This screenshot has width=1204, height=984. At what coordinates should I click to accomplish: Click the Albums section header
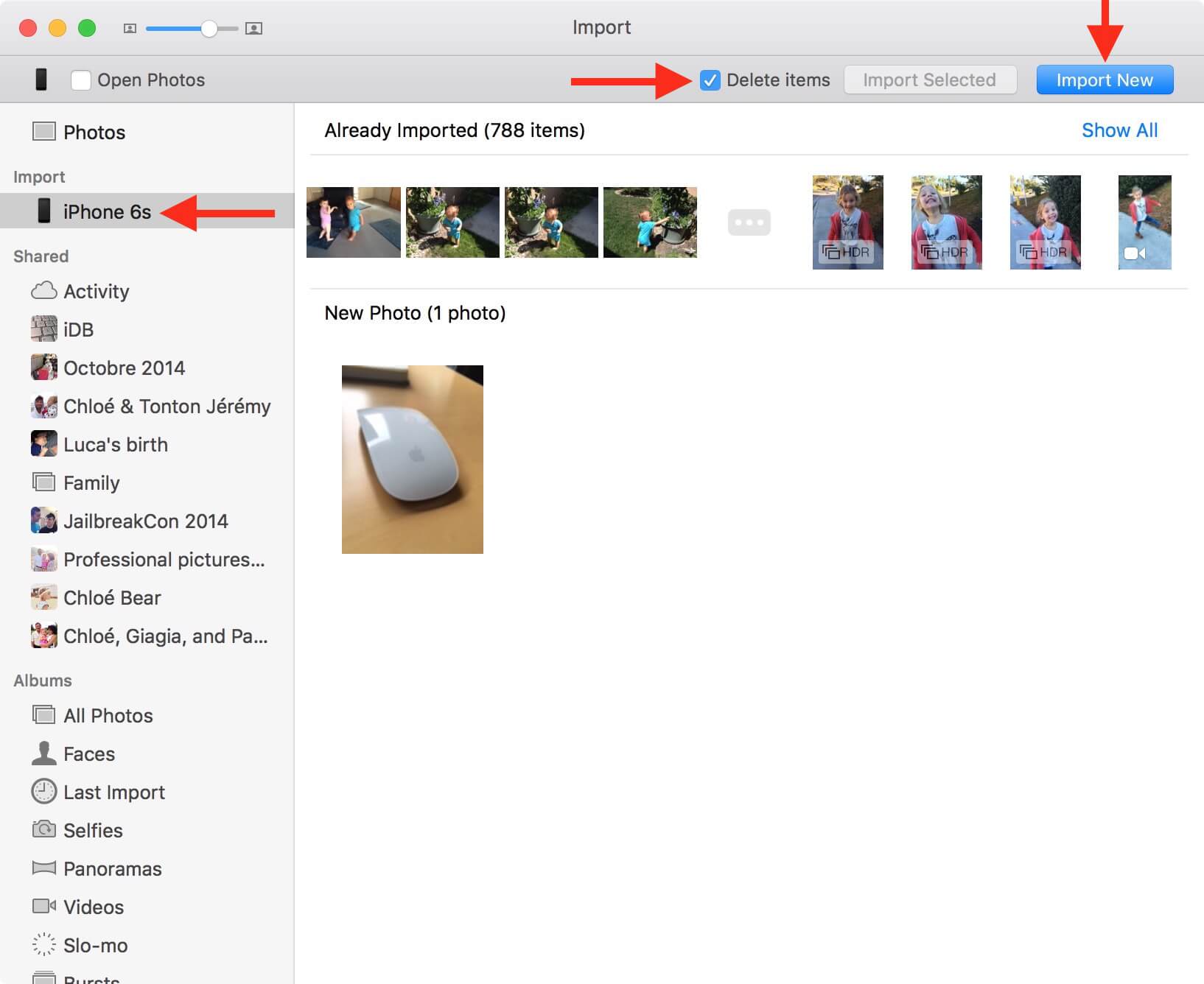click(x=43, y=681)
